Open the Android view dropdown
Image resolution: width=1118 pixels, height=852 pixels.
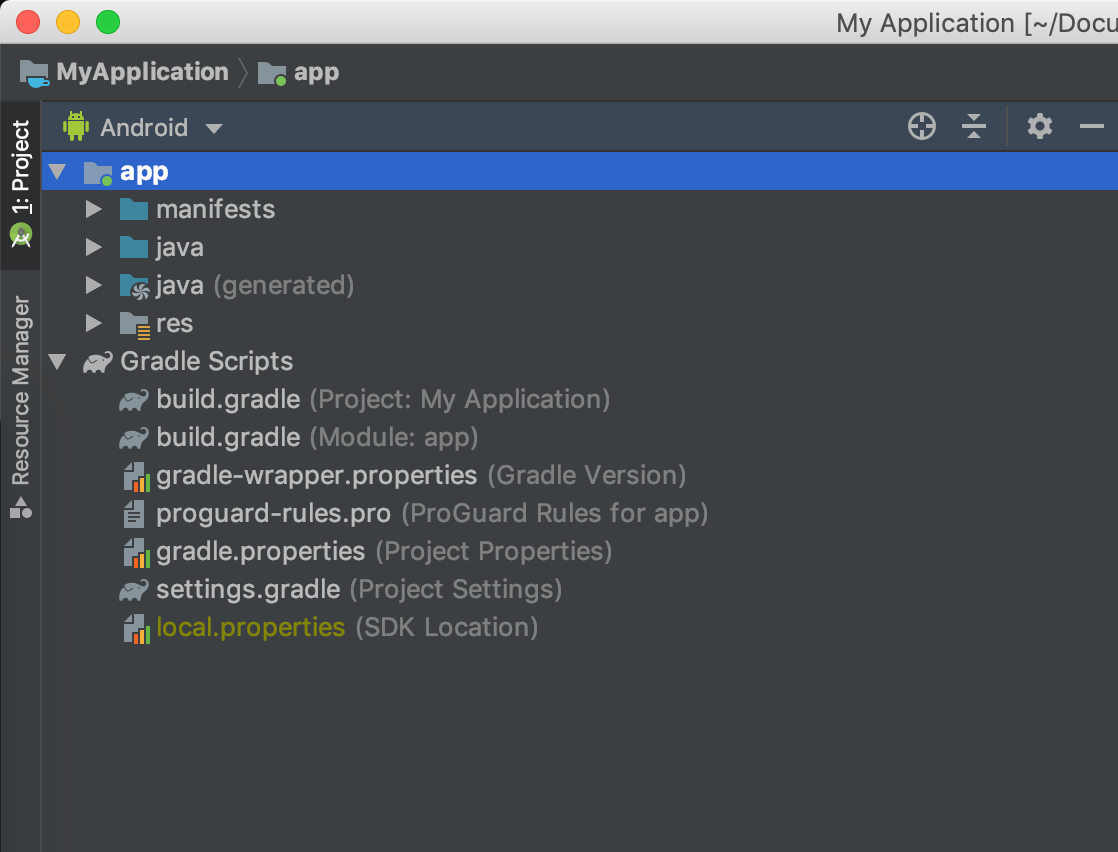pyautogui.click(x=213, y=128)
